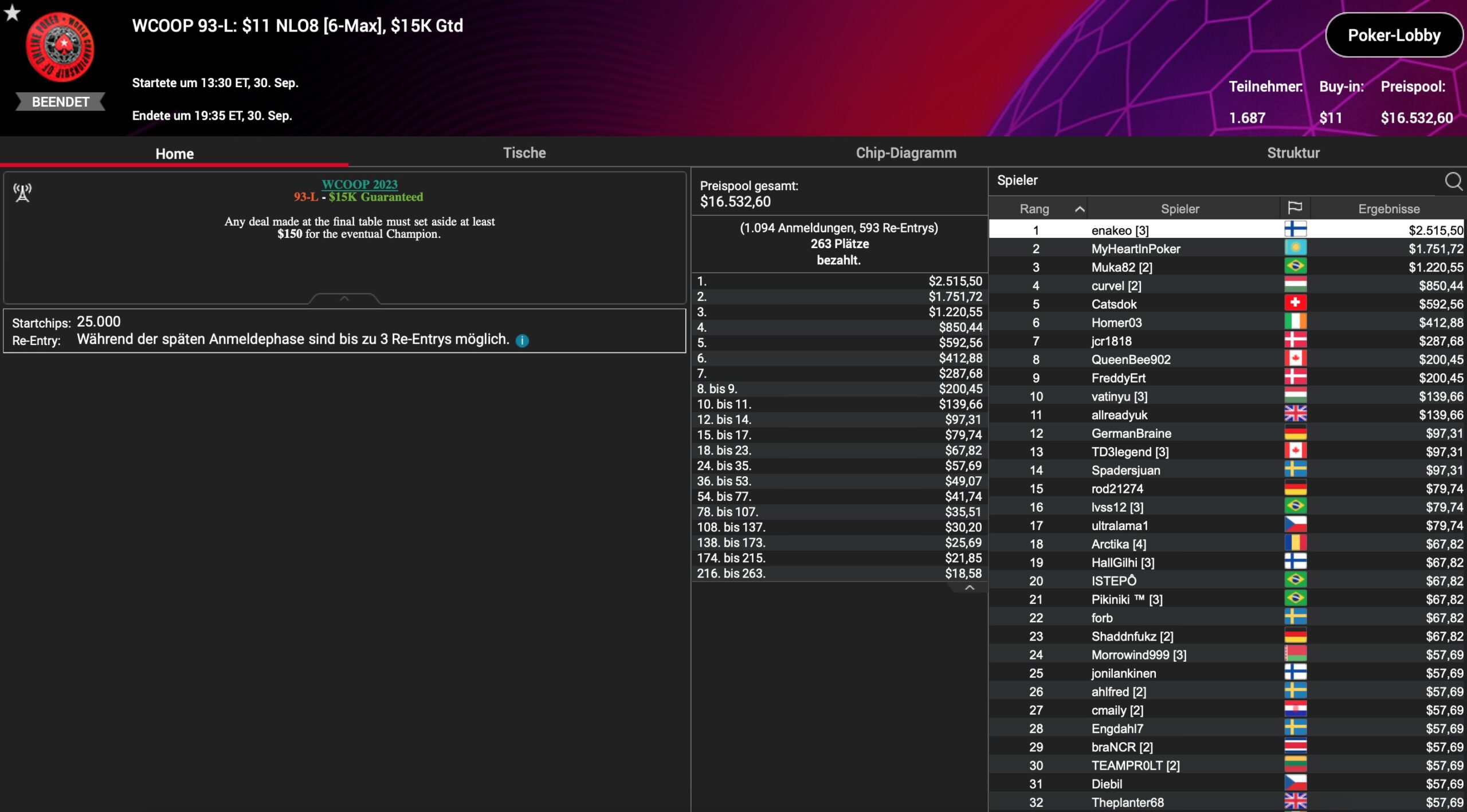Click Catsdok's Switzerland flag
Image resolution: width=1467 pixels, height=812 pixels.
pyautogui.click(x=1295, y=303)
